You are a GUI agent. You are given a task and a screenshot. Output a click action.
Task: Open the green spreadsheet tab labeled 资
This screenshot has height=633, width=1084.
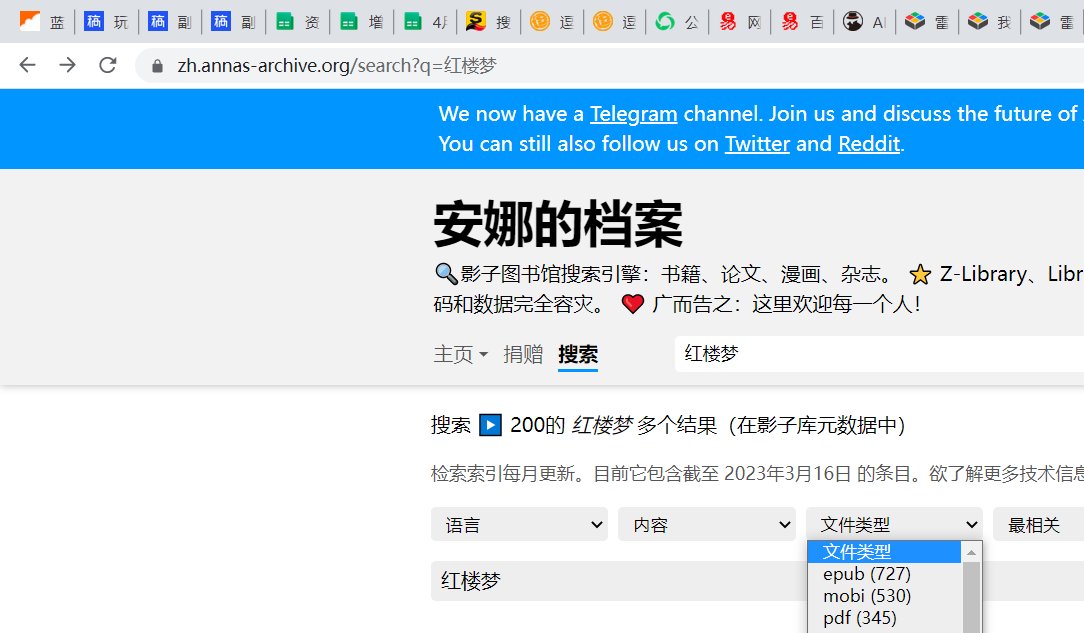pos(297,22)
